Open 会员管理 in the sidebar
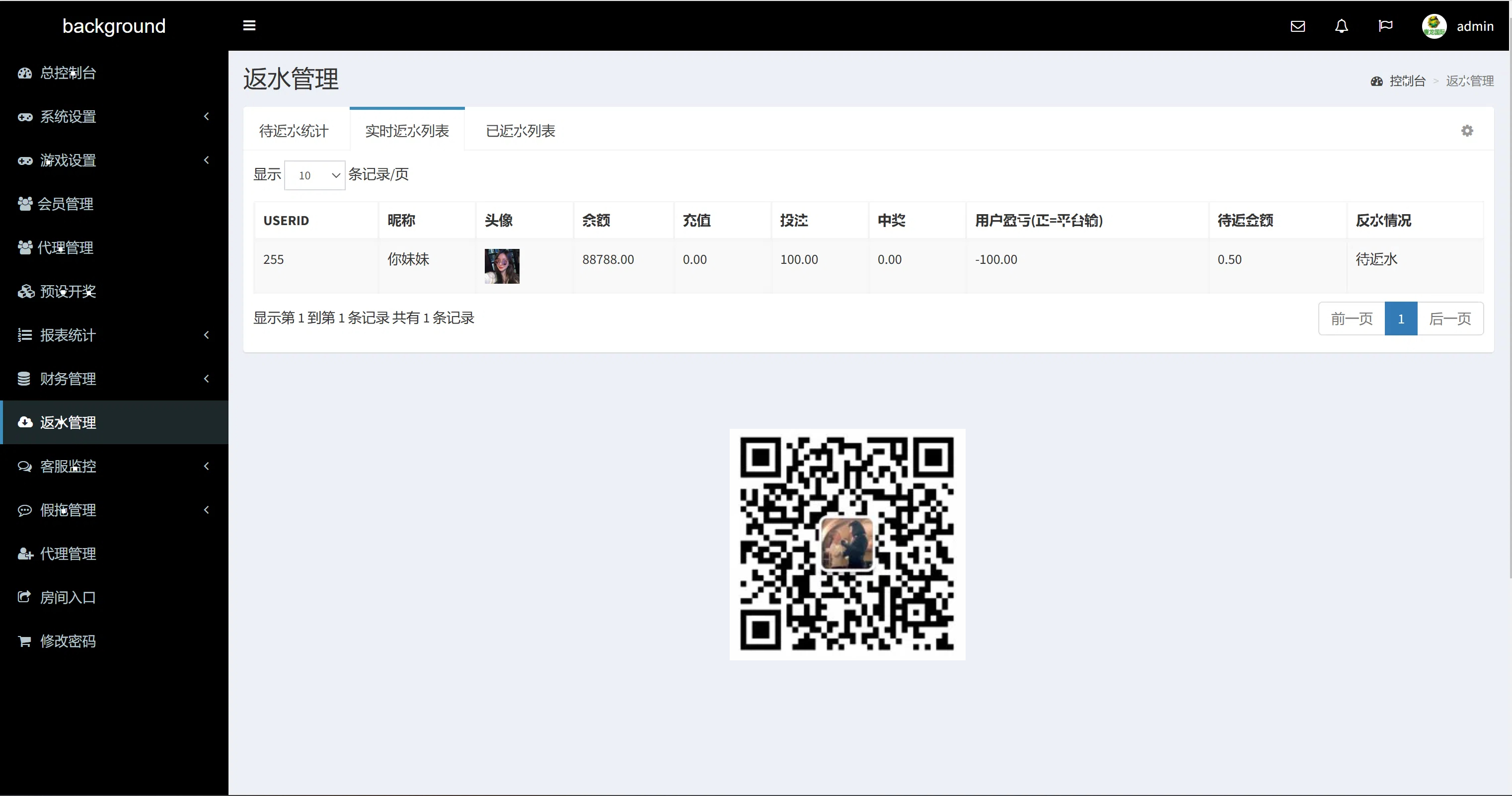The height and width of the screenshot is (796, 1512). click(114, 204)
